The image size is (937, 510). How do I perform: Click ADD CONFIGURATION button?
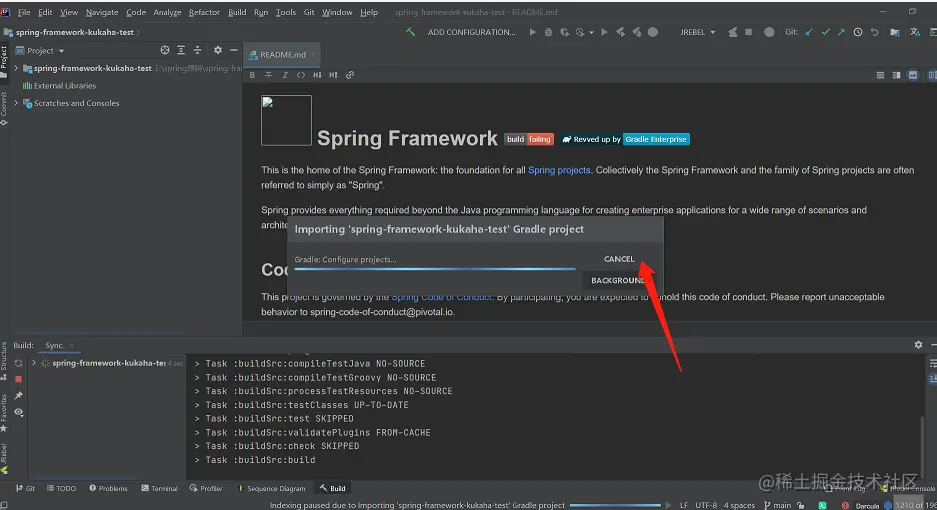click(471, 32)
